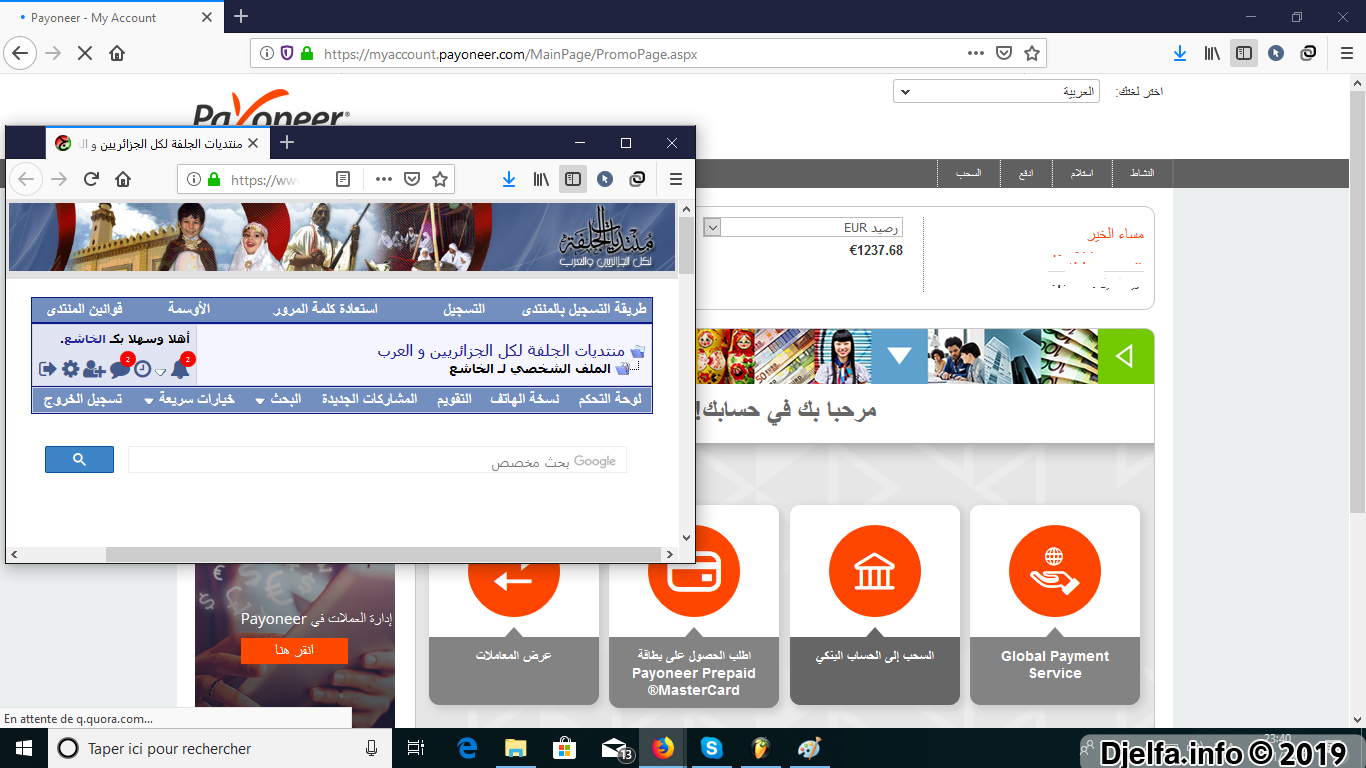The width and height of the screenshot is (1366, 768).
Task: Open library icon in forum window toolbar
Action: click(541, 179)
